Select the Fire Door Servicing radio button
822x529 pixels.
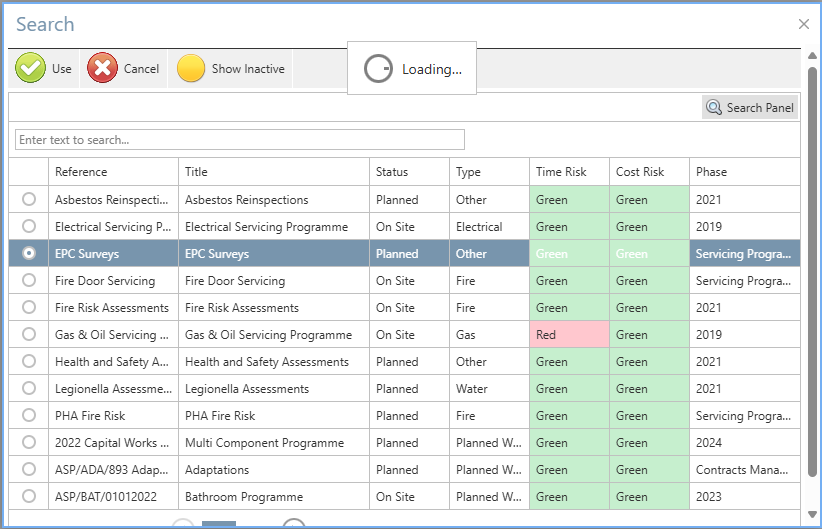pyautogui.click(x=29, y=281)
